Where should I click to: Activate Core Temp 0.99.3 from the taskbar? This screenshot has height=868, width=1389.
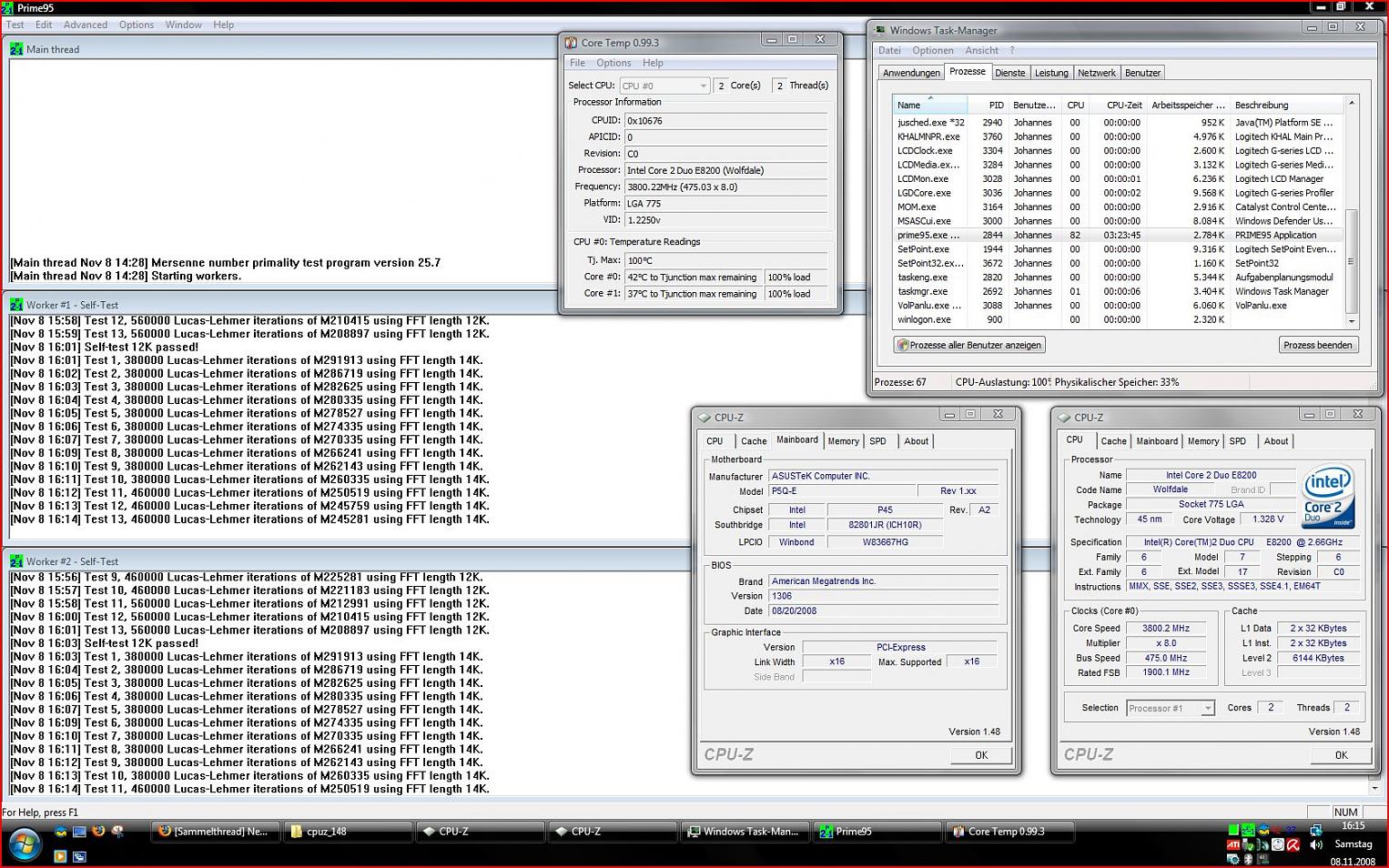click(x=1010, y=831)
